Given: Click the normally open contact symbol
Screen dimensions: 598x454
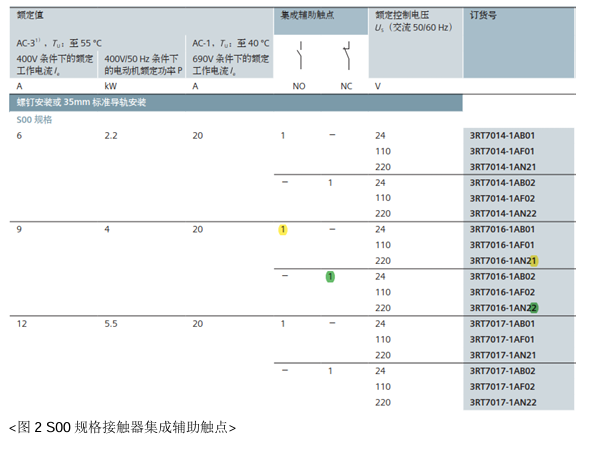Looking at the screenshot, I should pyautogui.click(x=300, y=56).
